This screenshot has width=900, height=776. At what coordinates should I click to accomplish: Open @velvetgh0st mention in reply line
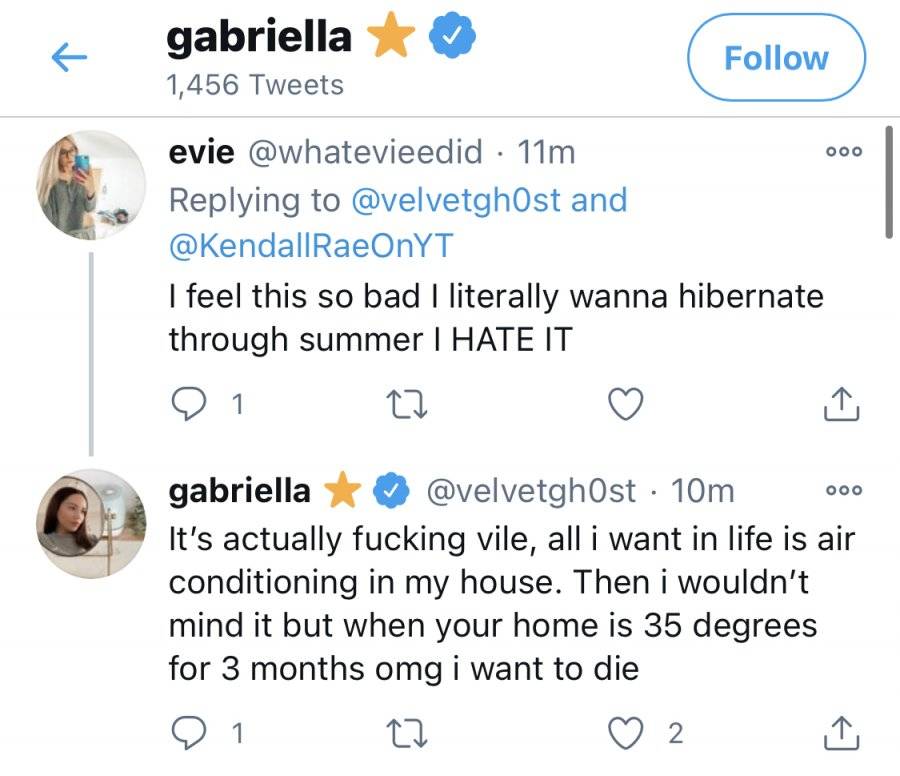[455, 200]
